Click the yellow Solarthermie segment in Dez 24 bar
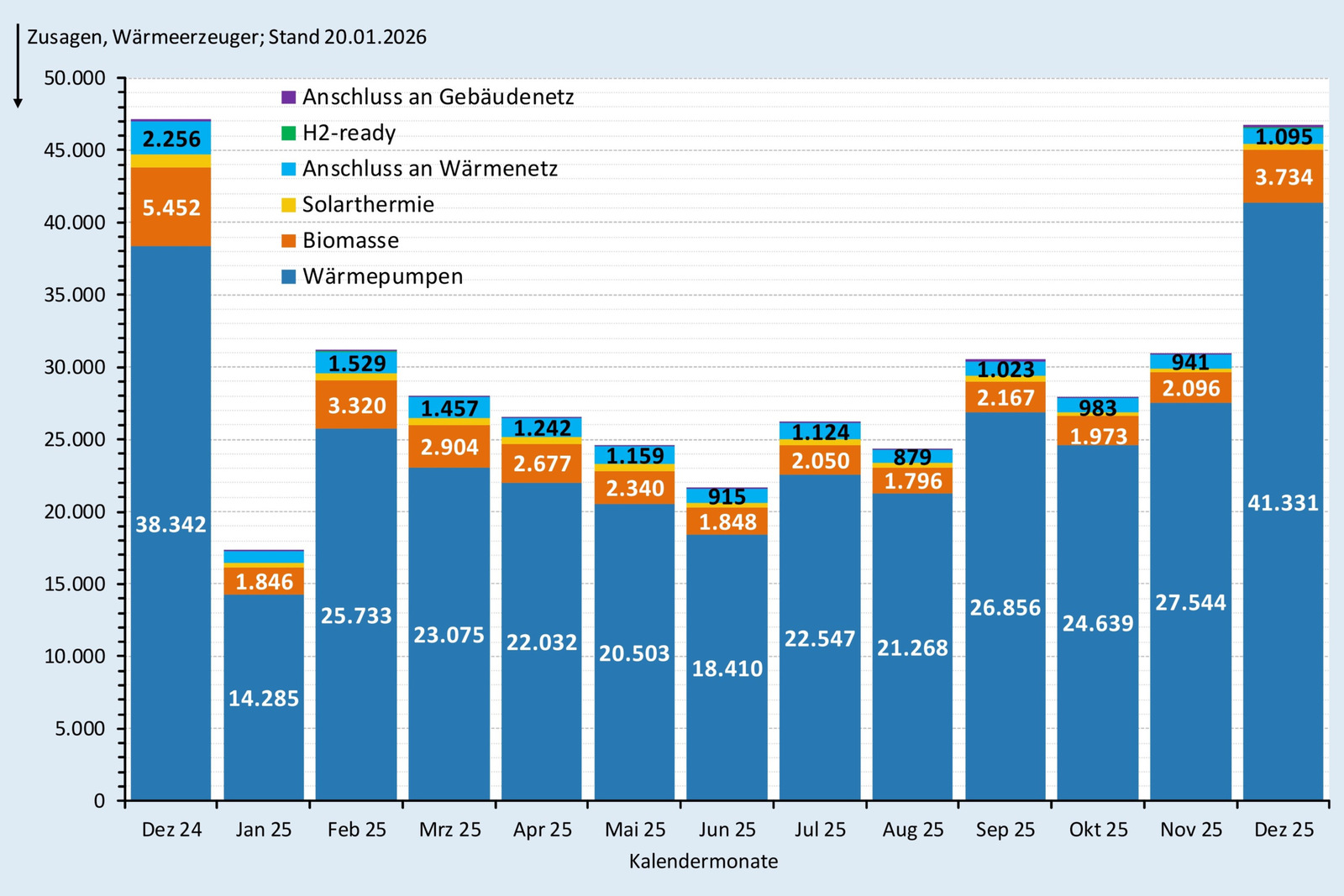Image resolution: width=1344 pixels, height=896 pixels. click(x=171, y=161)
